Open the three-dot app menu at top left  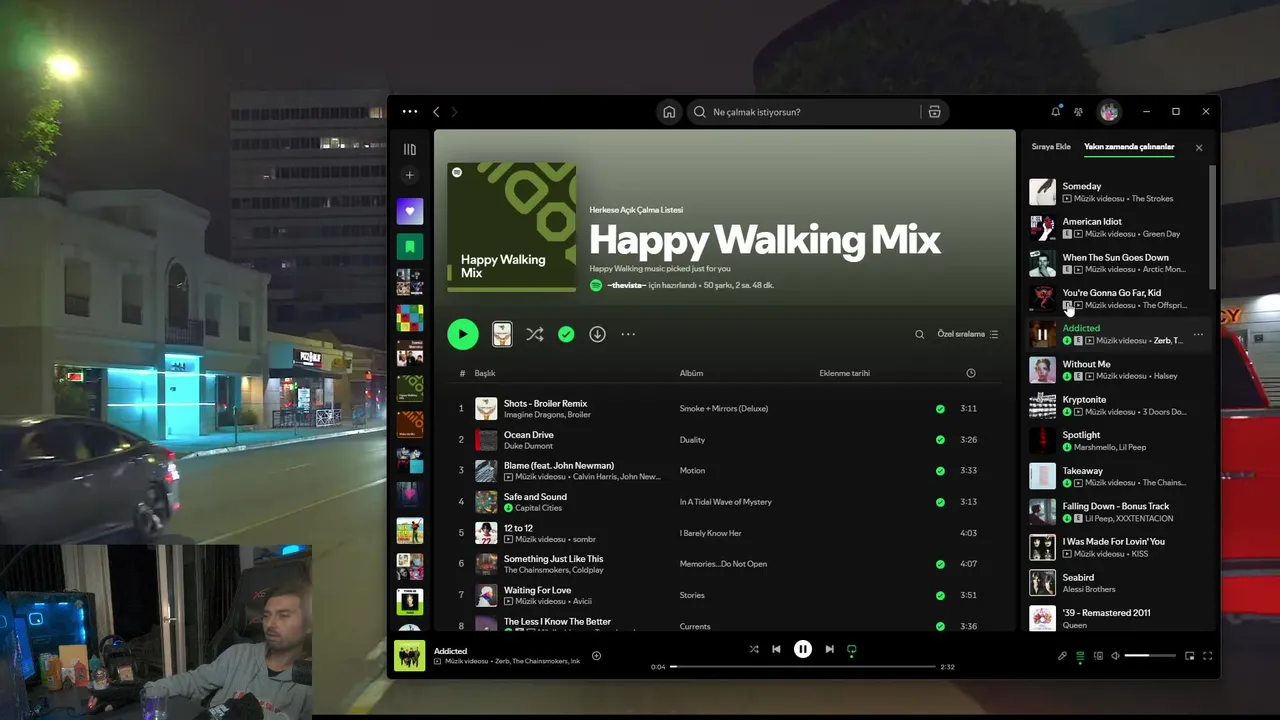coord(410,111)
